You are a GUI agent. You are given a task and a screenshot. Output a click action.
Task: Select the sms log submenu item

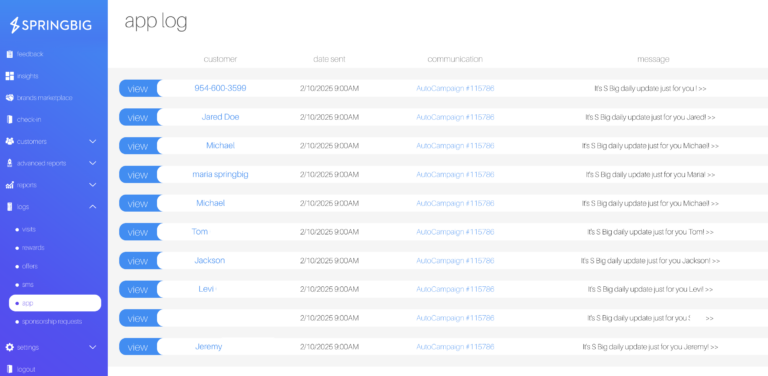[27, 284]
